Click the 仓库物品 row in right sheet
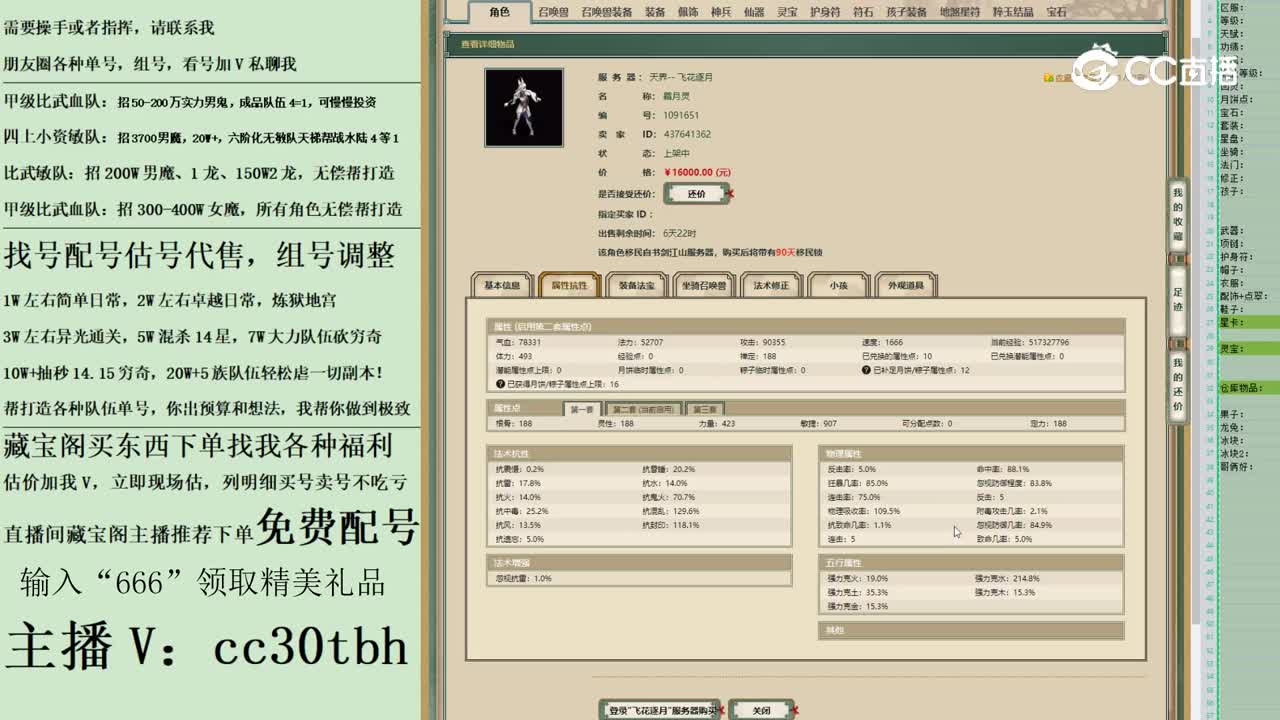The width and height of the screenshot is (1280, 720). click(x=1249, y=387)
